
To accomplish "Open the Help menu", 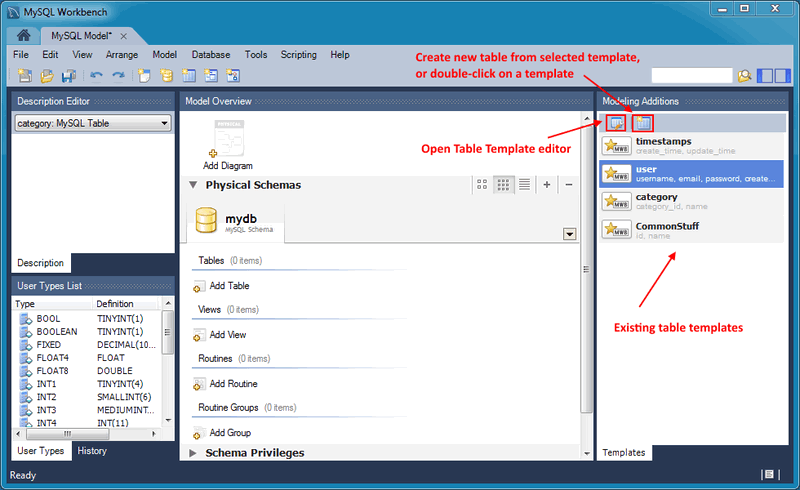I will point(340,55).
